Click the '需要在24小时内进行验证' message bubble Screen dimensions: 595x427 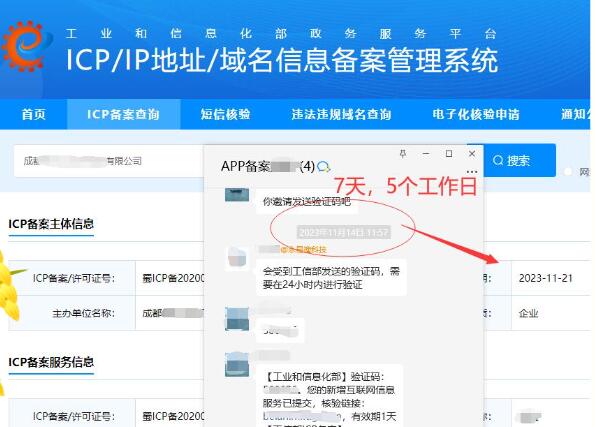[x=331, y=278]
